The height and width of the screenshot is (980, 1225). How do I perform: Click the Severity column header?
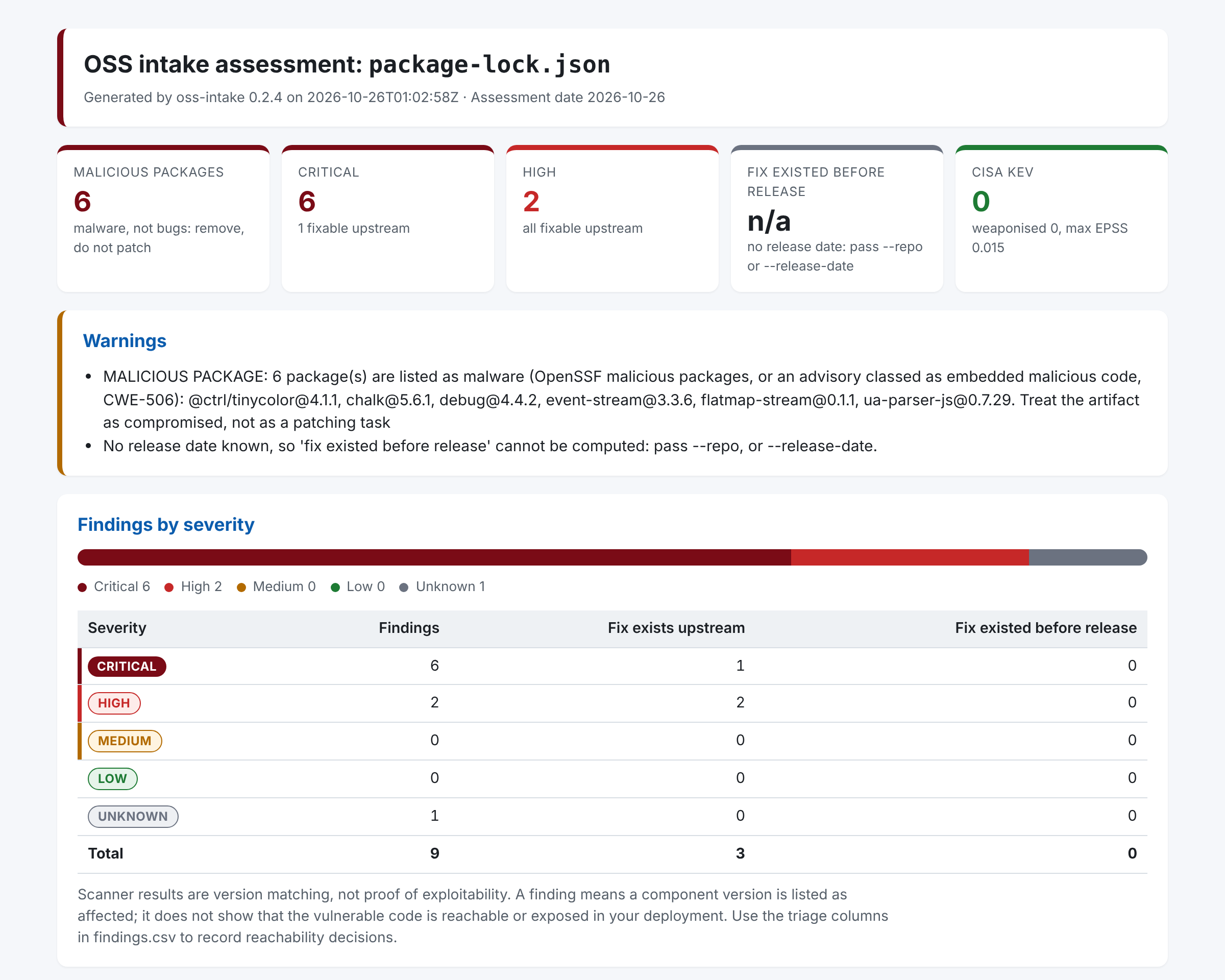pyautogui.click(x=117, y=628)
